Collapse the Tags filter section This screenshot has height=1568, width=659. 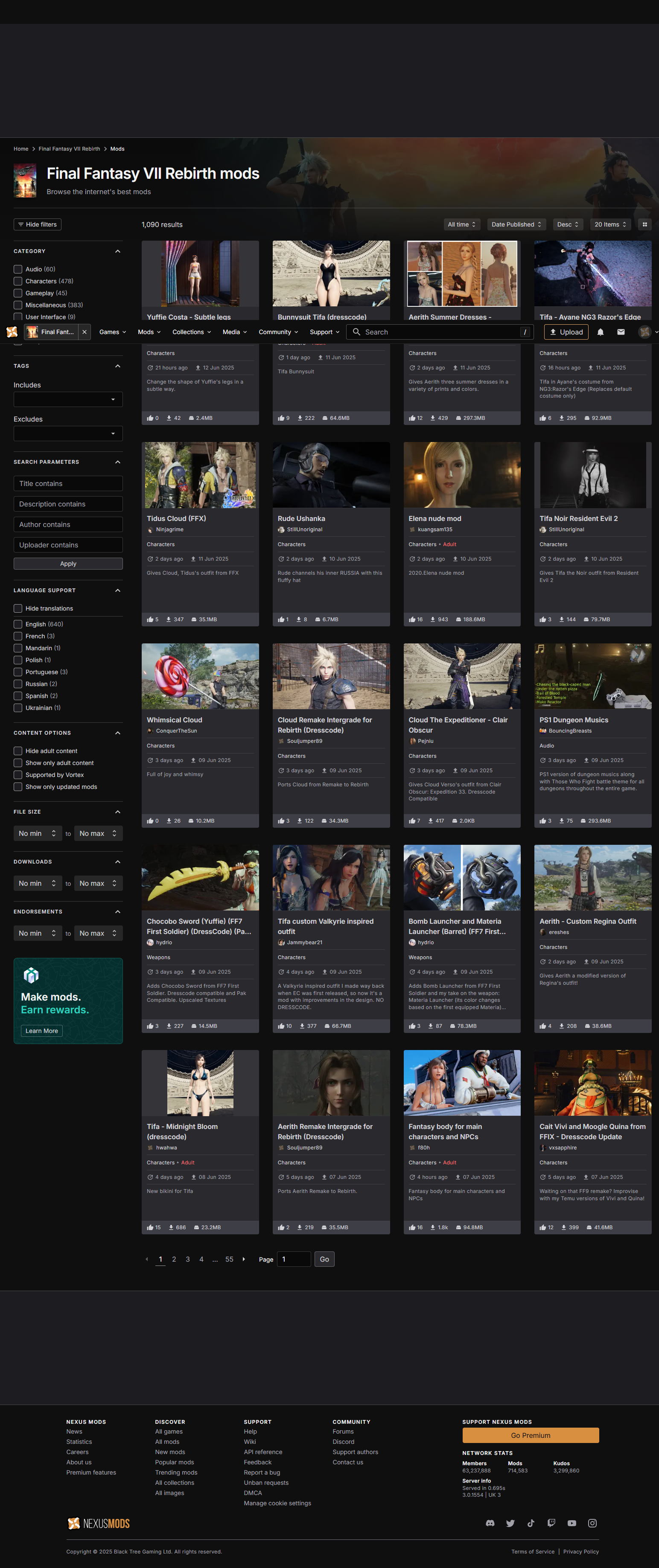pos(117,367)
